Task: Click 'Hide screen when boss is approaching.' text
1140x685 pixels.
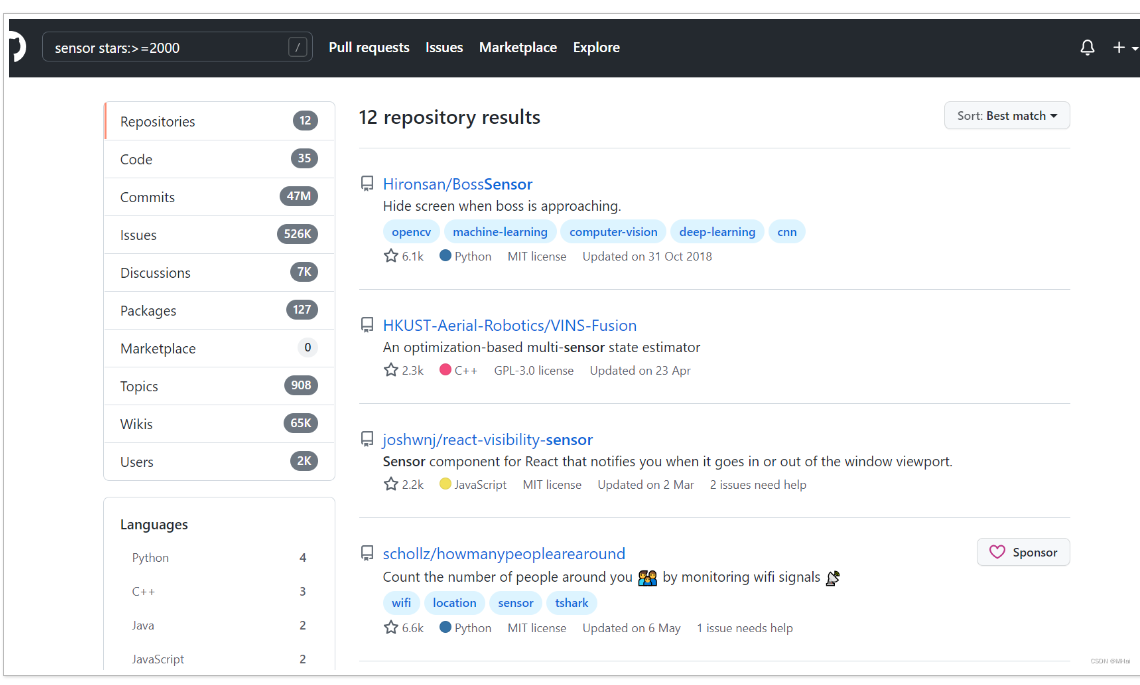Action: coord(502,207)
